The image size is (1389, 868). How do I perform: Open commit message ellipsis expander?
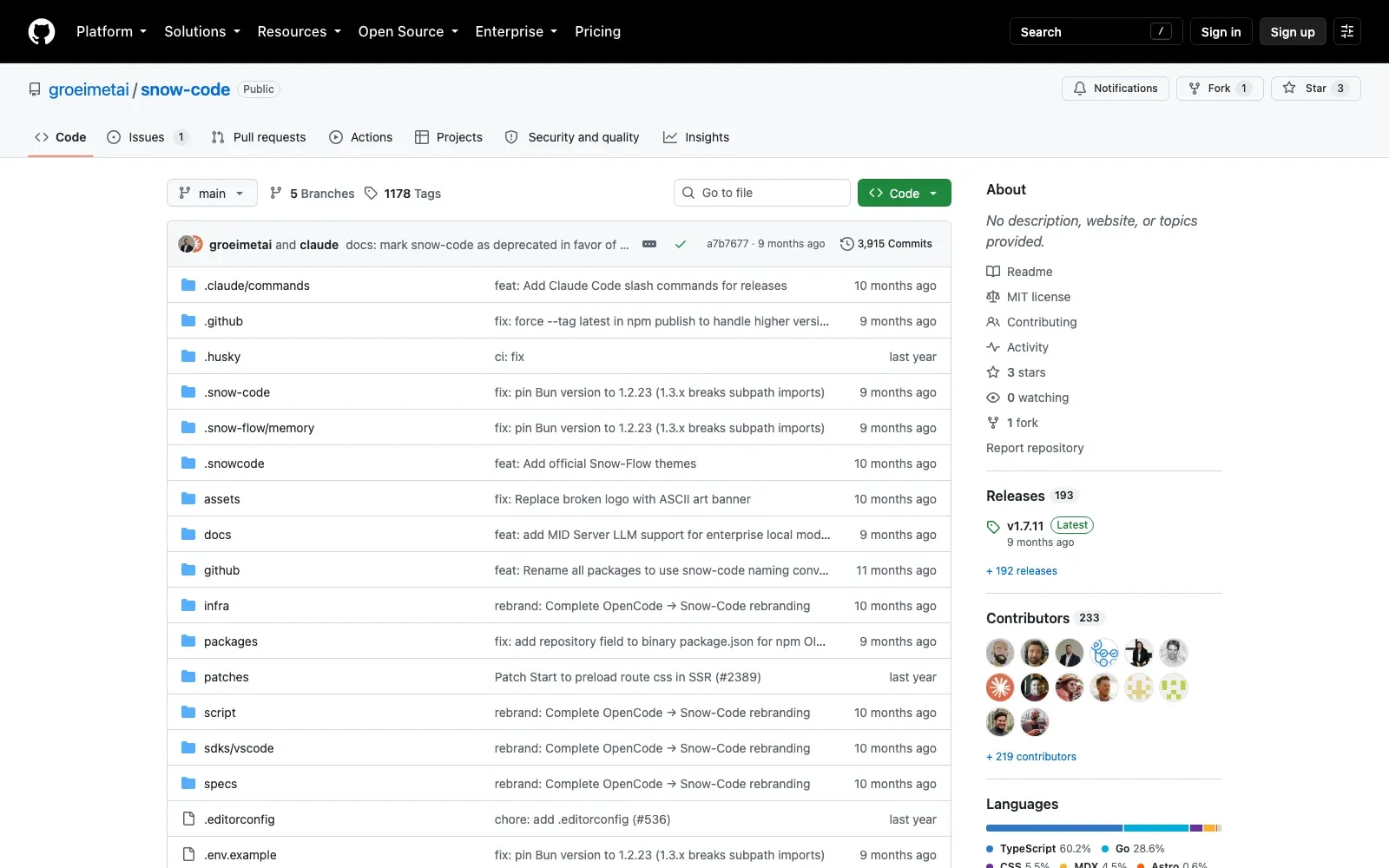(649, 244)
